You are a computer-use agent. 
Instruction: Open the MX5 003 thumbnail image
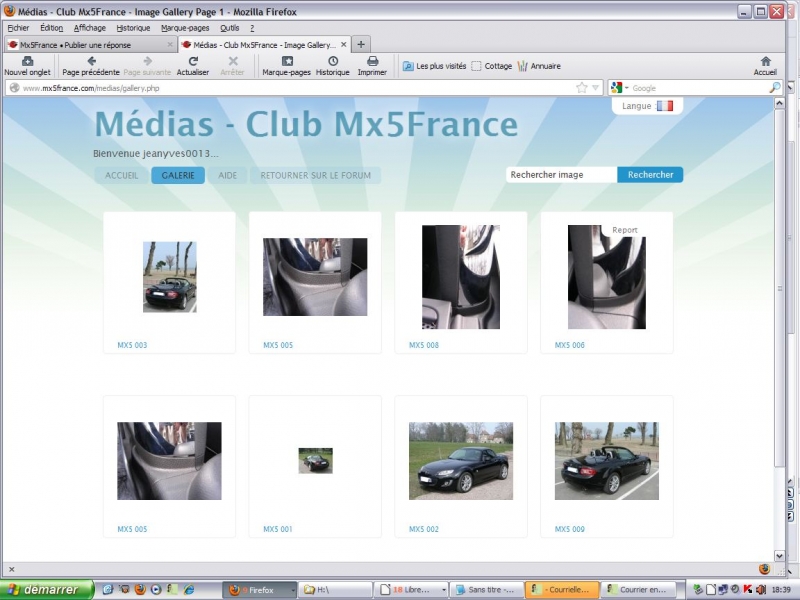coord(169,277)
